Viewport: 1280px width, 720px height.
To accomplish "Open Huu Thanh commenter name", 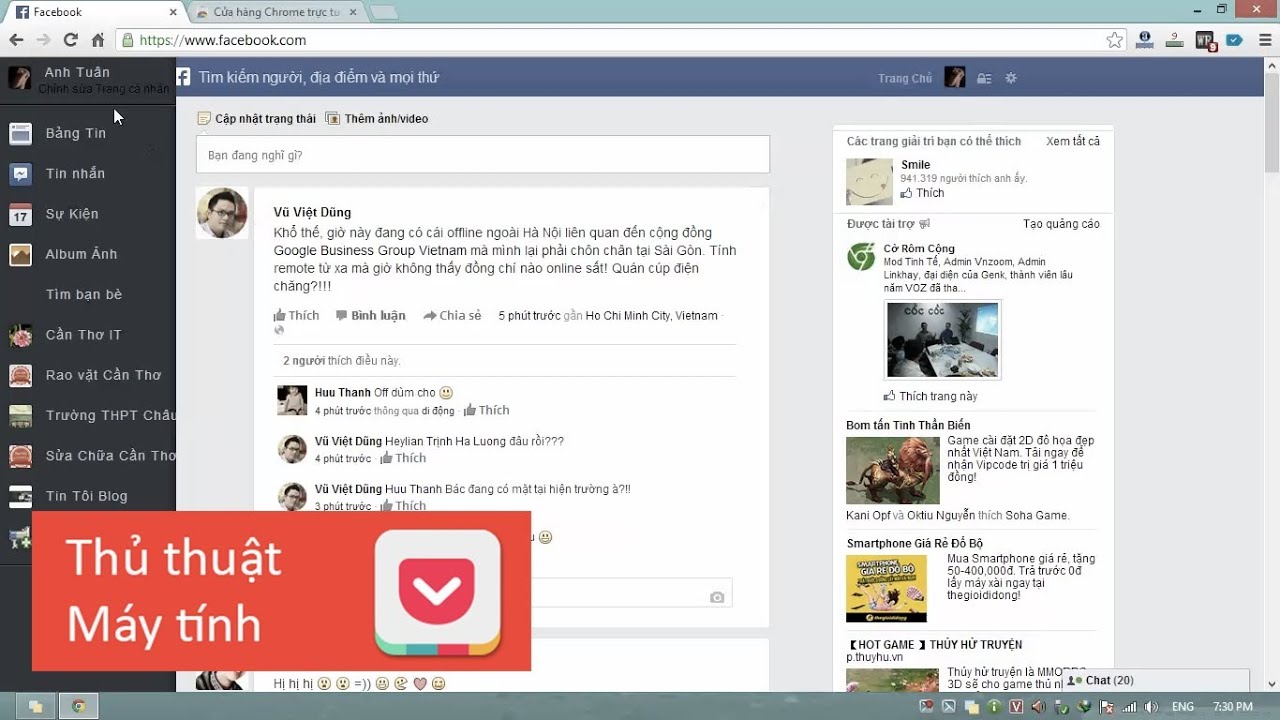I will 343,393.
